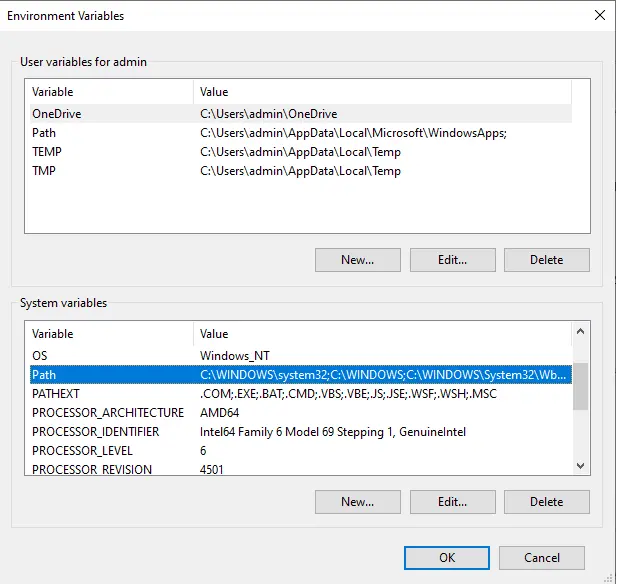Select the user Path variable row
The width and height of the screenshot is (618, 584).
(x=44, y=133)
